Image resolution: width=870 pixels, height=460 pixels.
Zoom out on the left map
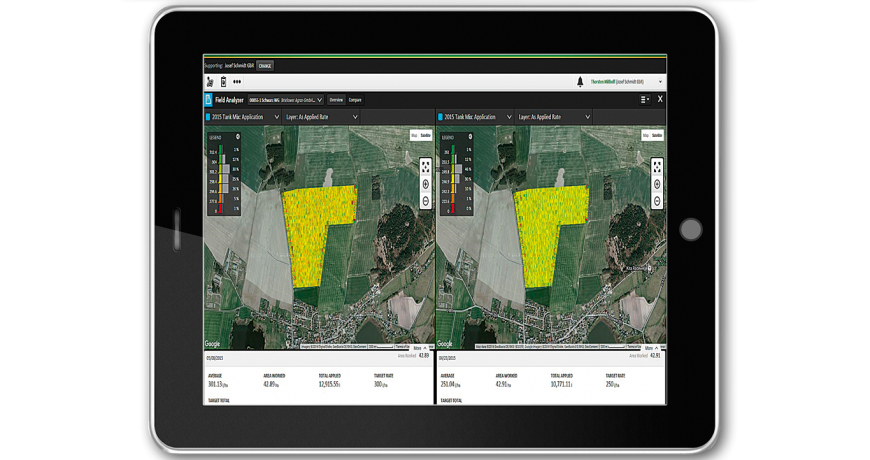pos(426,201)
